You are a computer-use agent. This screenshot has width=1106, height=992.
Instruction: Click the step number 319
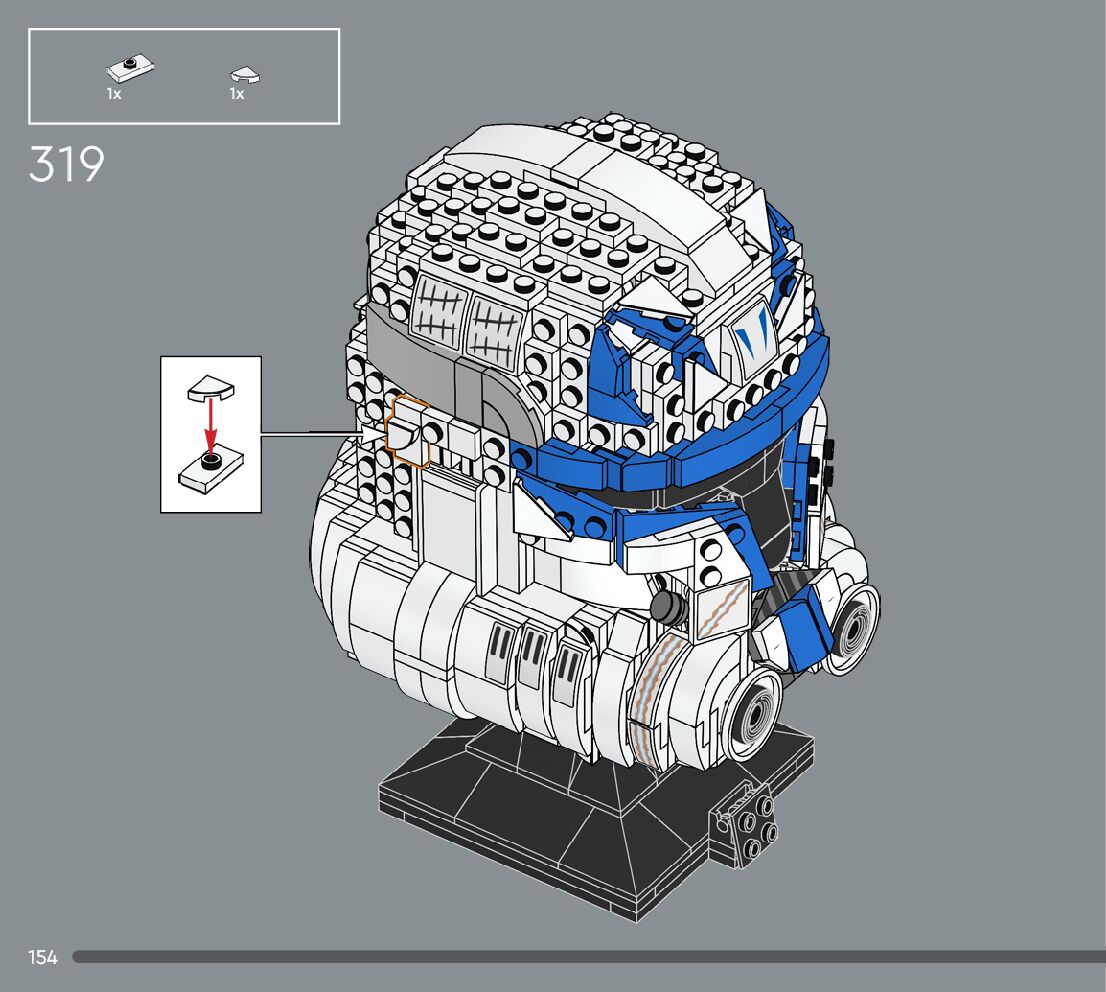point(66,165)
